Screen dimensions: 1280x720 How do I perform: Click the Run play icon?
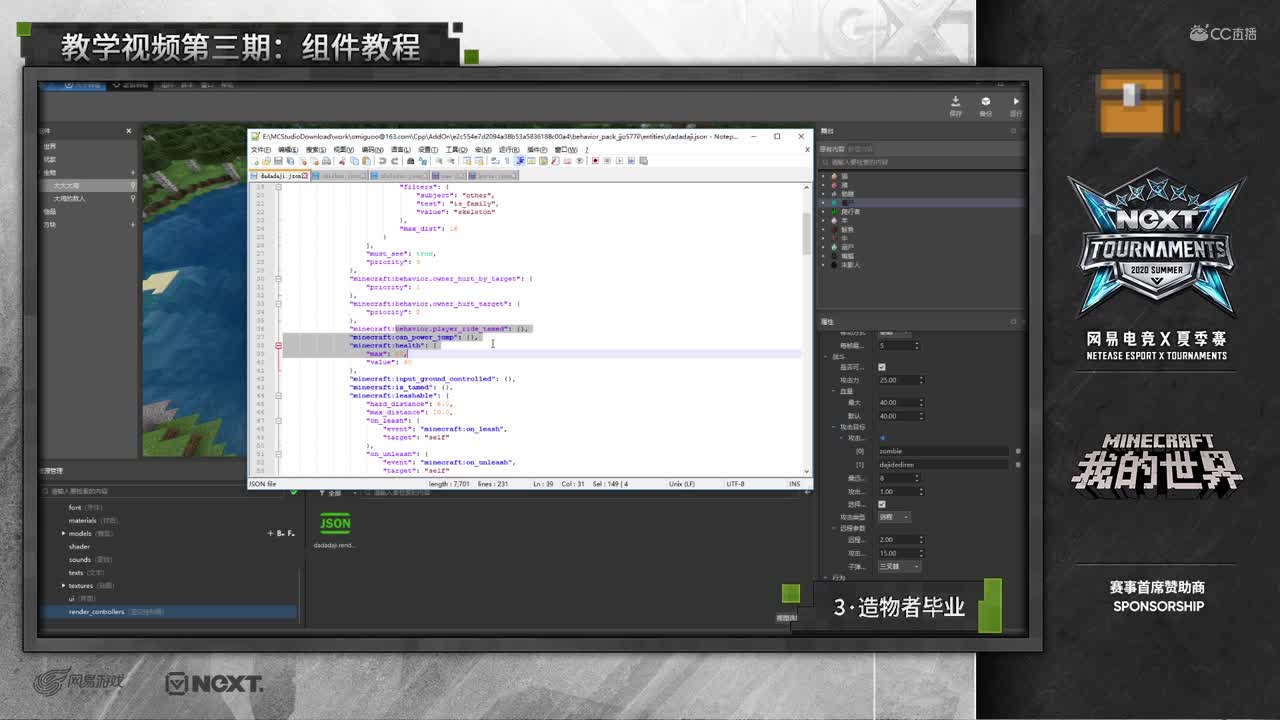coord(1016,102)
